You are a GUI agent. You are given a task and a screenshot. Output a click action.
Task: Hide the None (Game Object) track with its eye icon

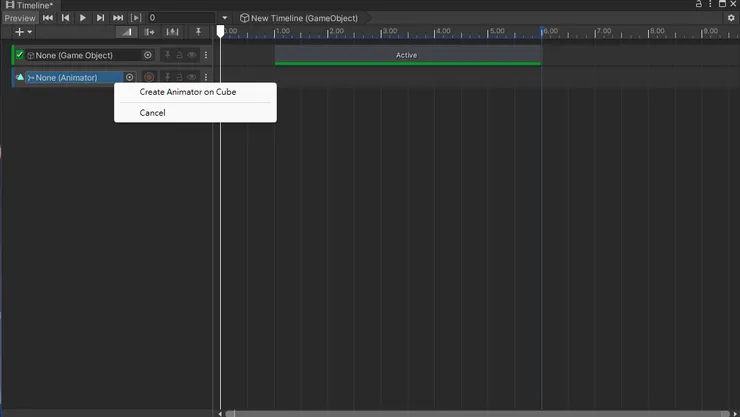pyautogui.click(x=192, y=55)
